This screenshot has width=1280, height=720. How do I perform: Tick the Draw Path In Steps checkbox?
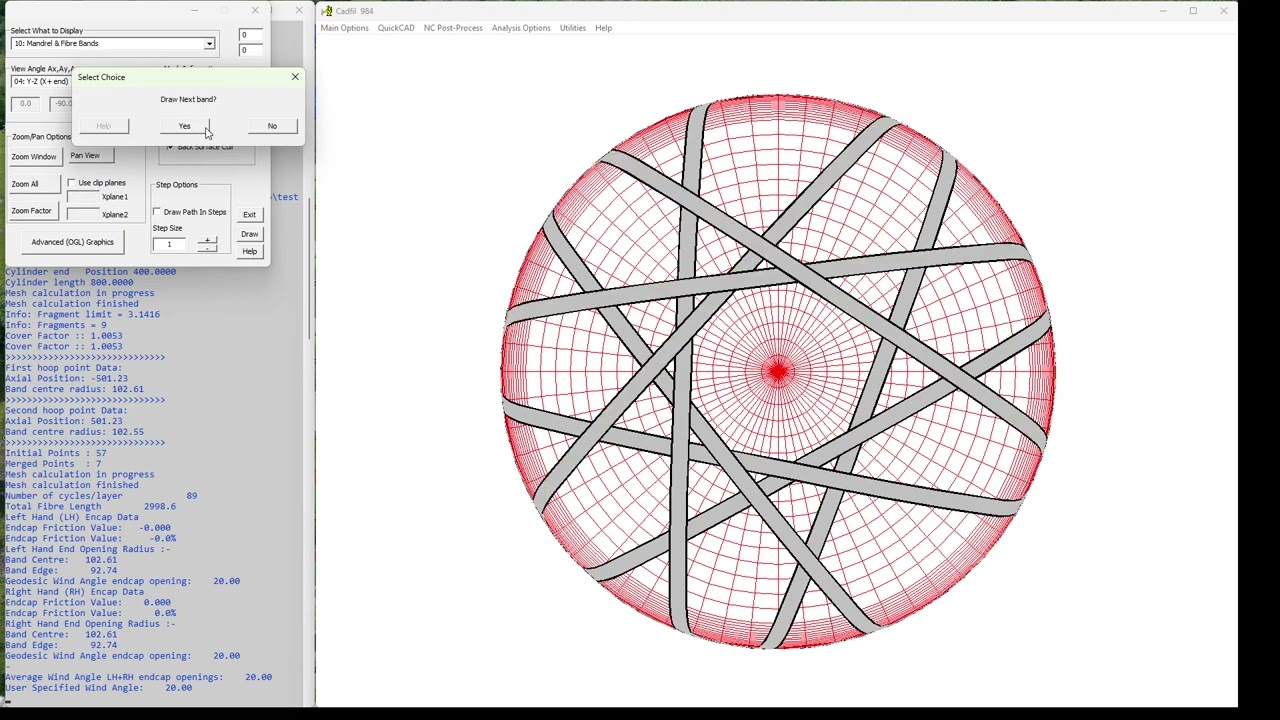(x=157, y=212)
